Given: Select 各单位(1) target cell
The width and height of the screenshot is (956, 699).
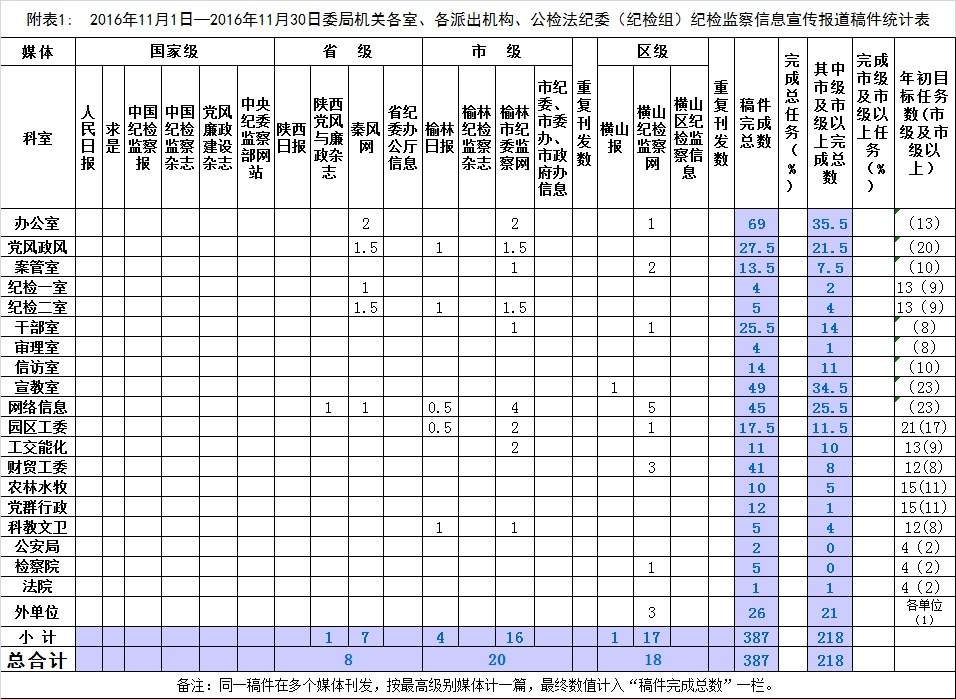Looking at the screenshot, I should 924,612.
